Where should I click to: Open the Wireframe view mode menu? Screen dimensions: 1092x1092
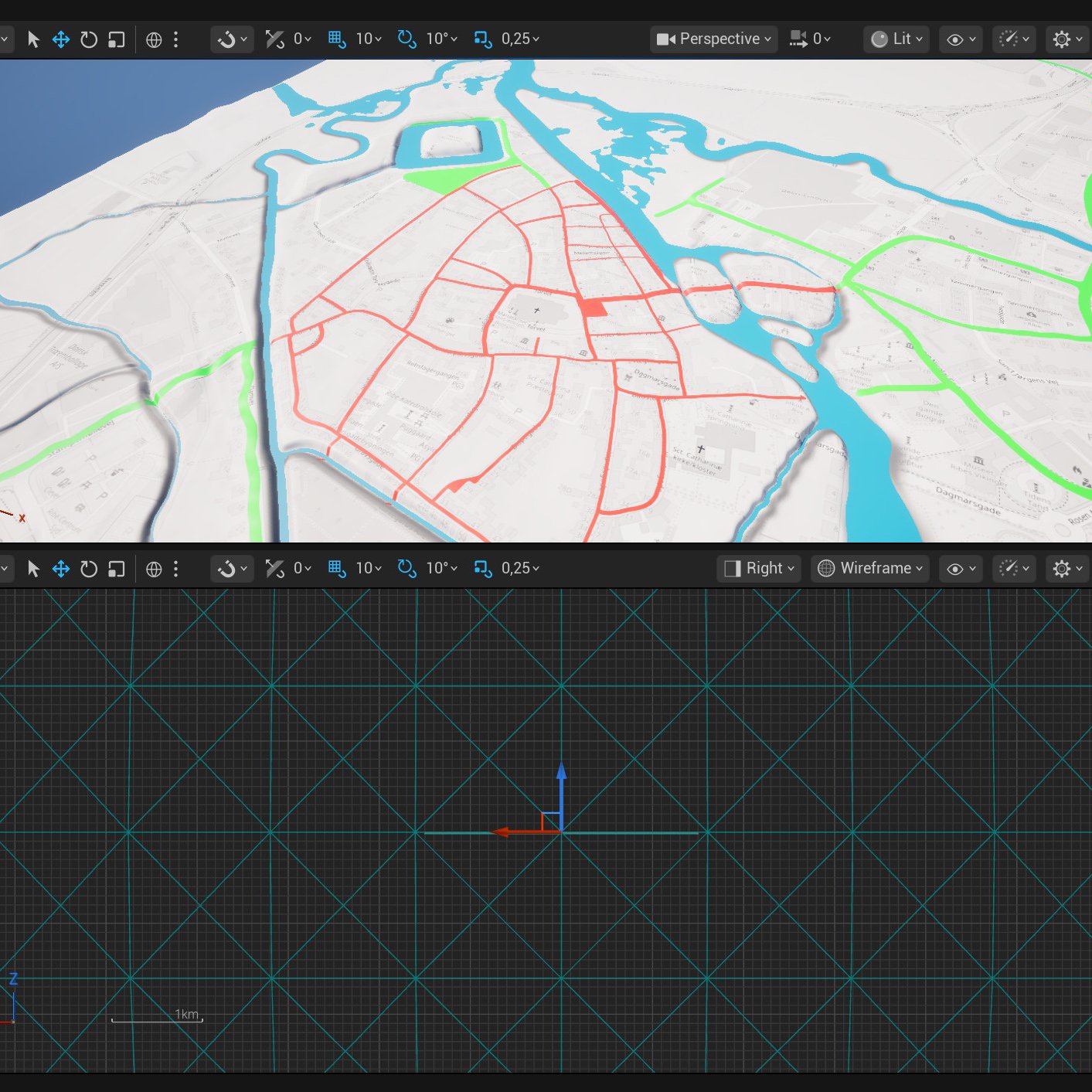point(870,569)
